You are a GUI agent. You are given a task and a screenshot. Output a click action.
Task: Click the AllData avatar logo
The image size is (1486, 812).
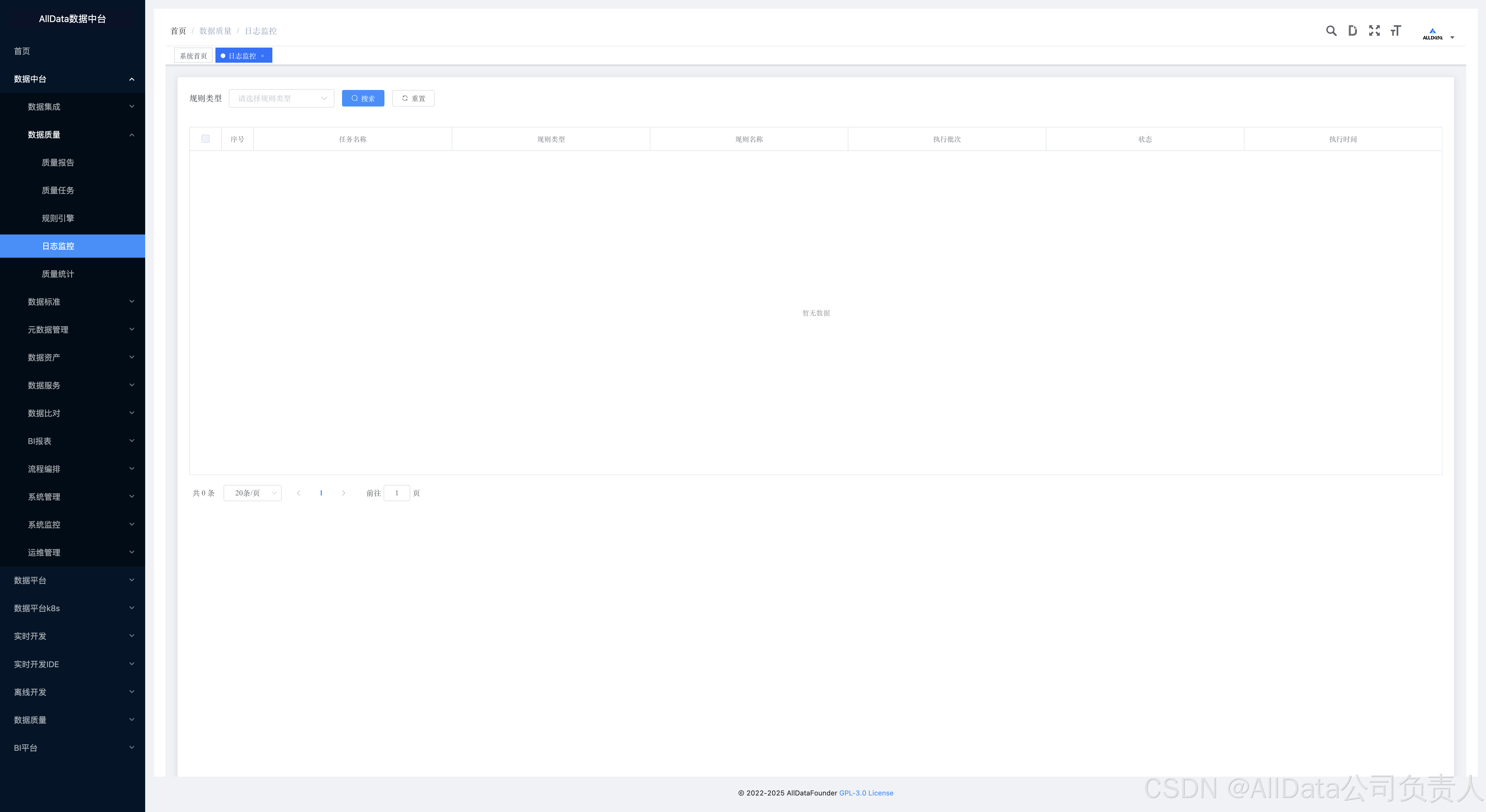1432,33
